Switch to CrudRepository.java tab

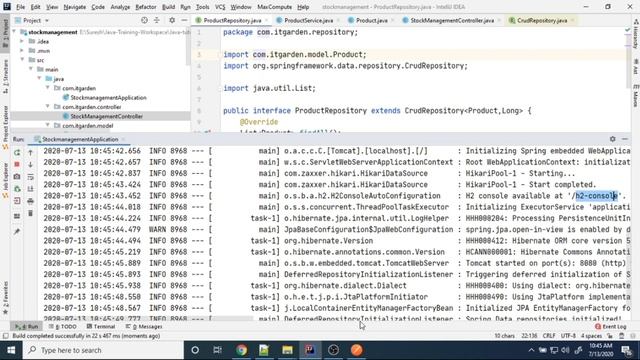pyautogui.click(x=542, y=20)
